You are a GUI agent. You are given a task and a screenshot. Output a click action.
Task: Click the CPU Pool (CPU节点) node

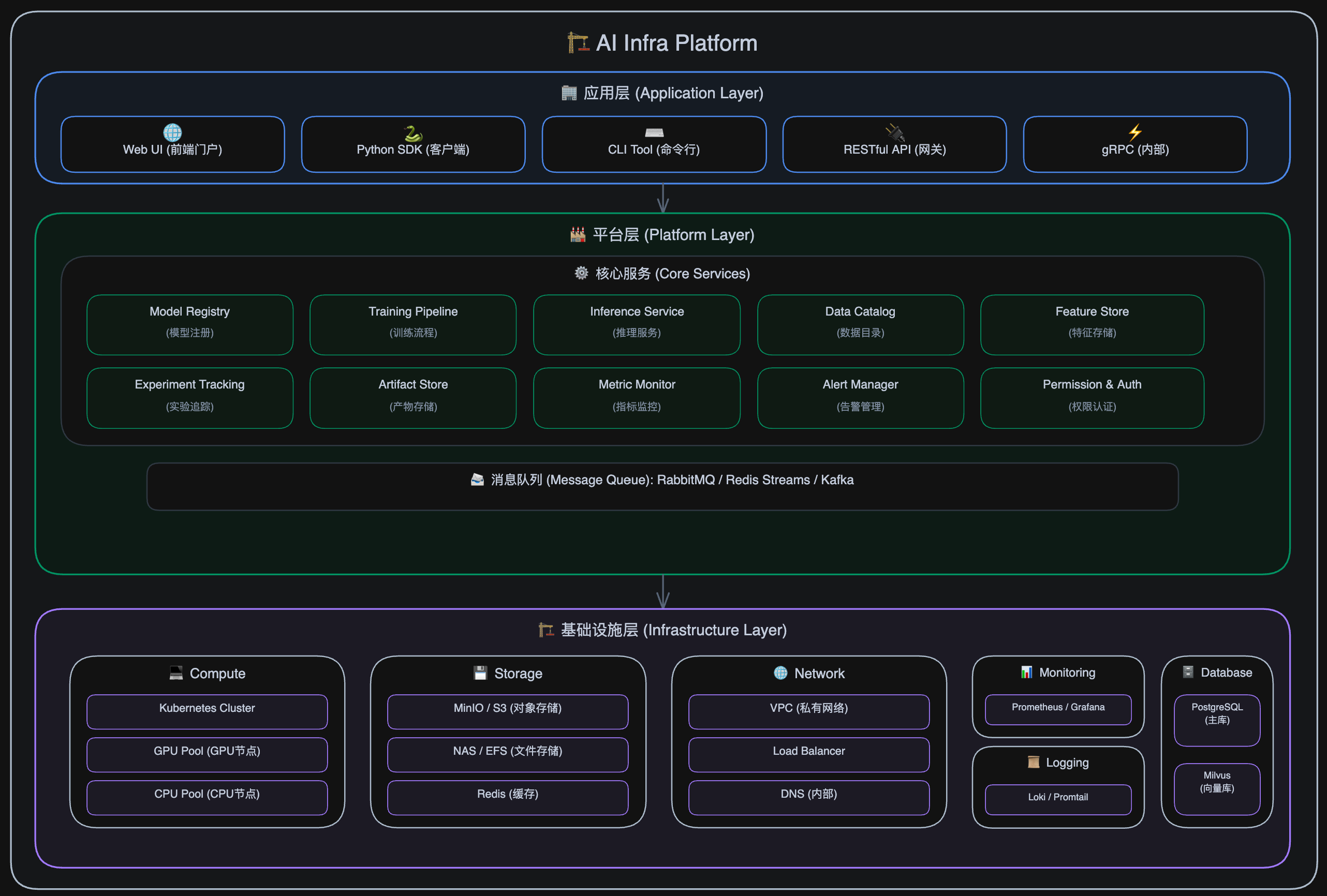(x=207, y=798)
